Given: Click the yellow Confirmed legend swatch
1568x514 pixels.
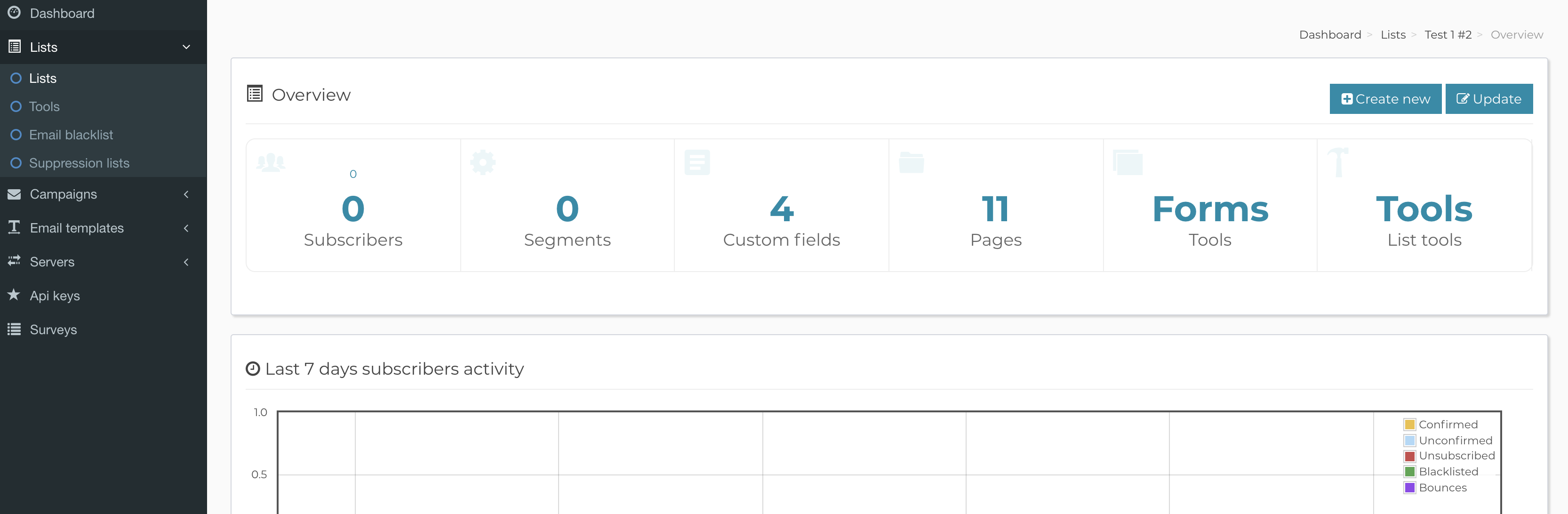Looking at the screenshot, I should tap(1410, 425).
